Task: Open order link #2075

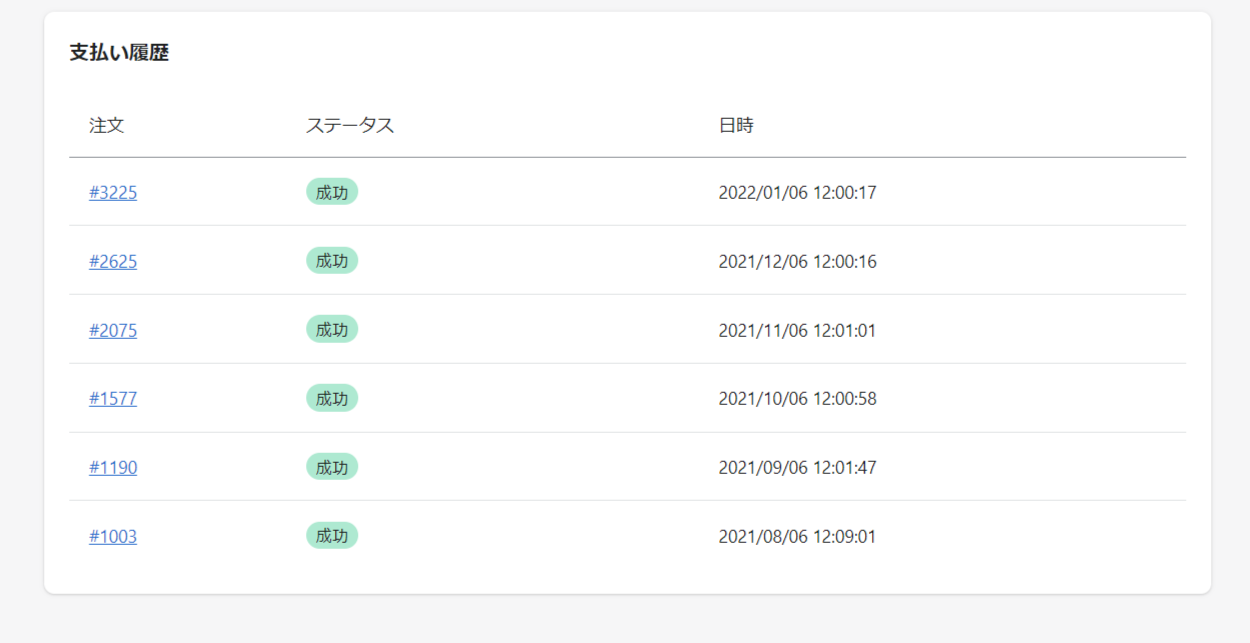Action: point(113,330)
